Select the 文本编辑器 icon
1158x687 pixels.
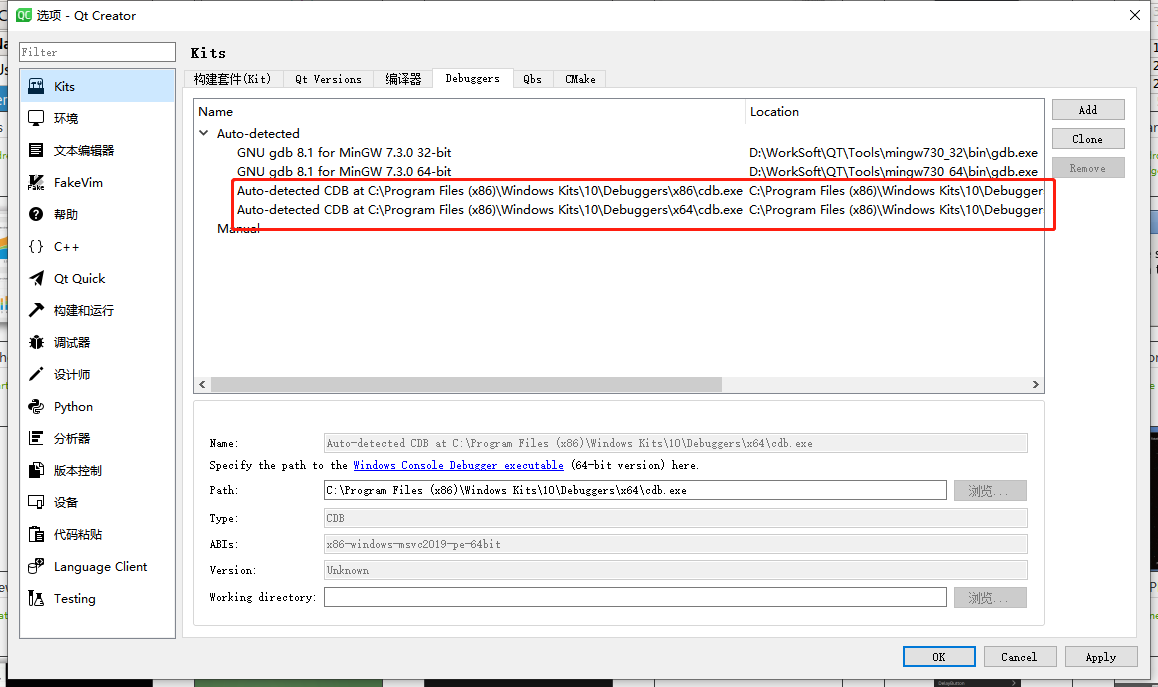pos(36,150)
